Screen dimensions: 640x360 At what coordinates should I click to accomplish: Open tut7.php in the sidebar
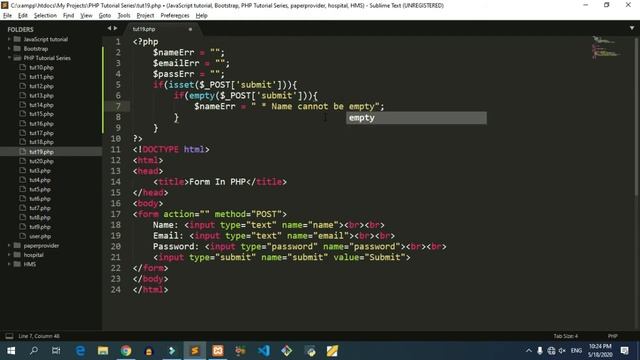tap(40, 208)
